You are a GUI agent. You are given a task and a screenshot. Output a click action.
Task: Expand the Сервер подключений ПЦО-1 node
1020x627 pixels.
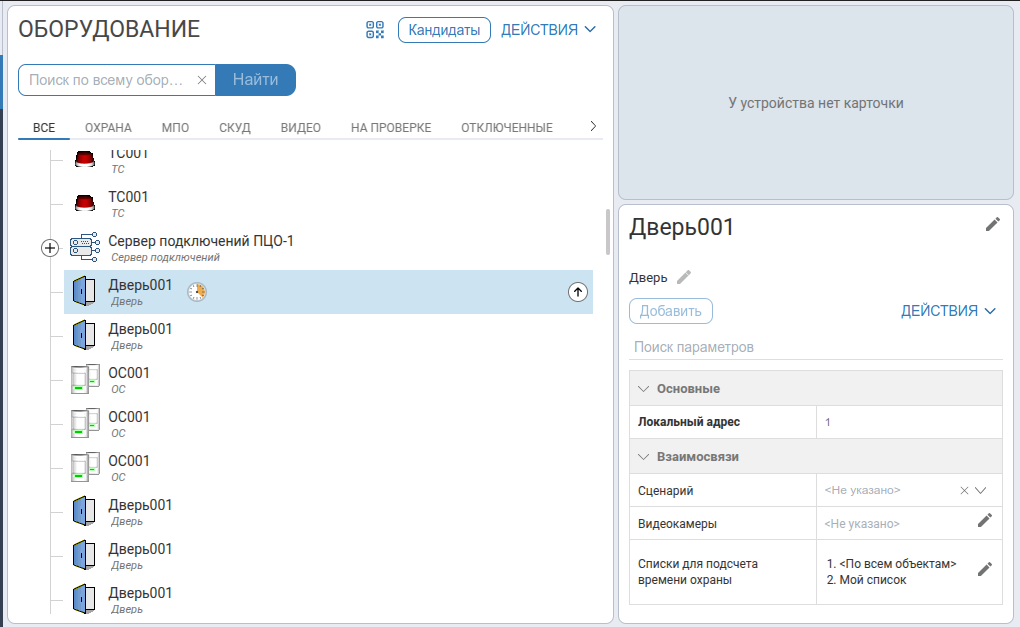click(50, 248)
